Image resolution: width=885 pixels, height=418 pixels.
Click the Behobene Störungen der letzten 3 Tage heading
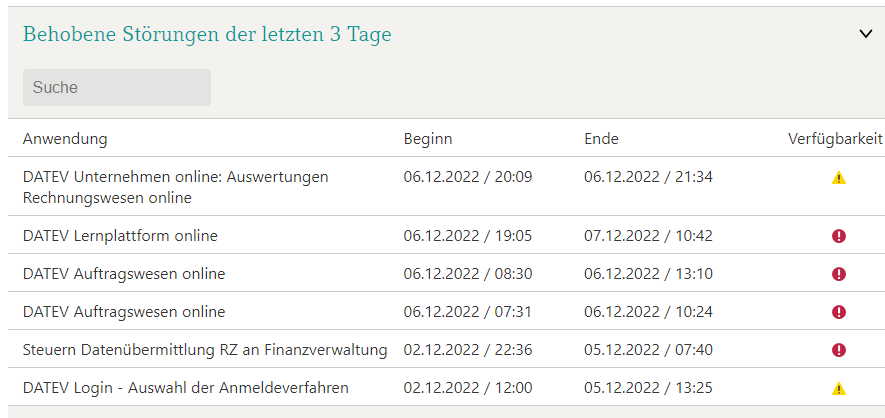pyautogui.click(x=207, y=34)
